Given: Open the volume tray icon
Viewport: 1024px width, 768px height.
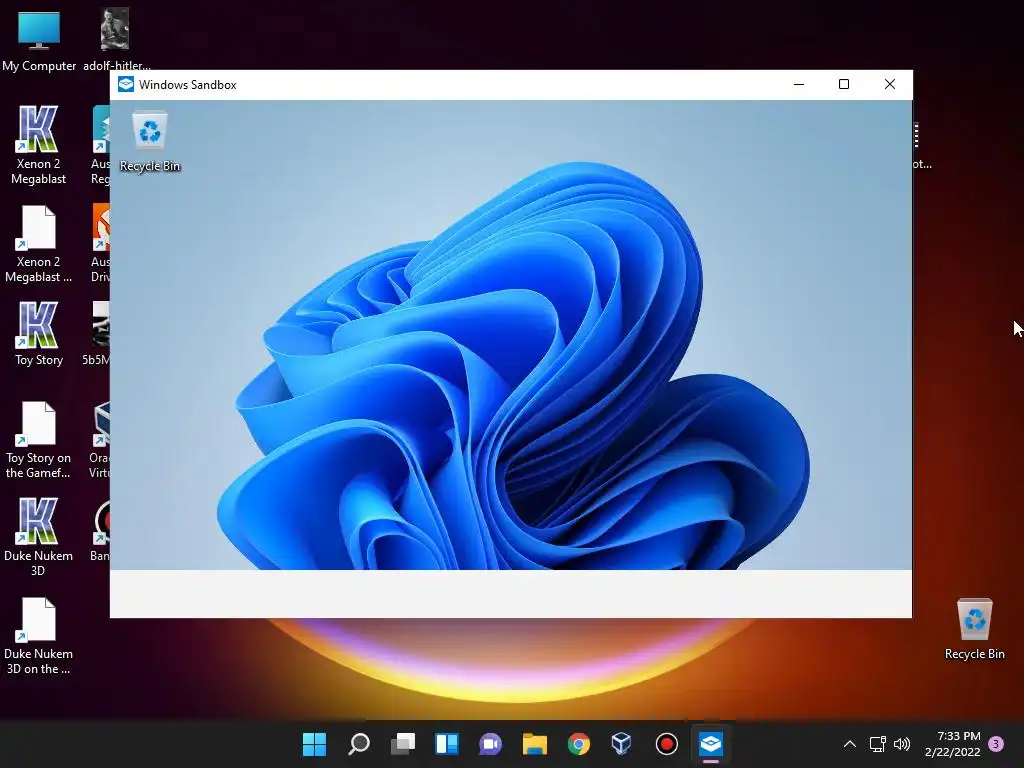Looking at the screenshot, I should [902, 744].
